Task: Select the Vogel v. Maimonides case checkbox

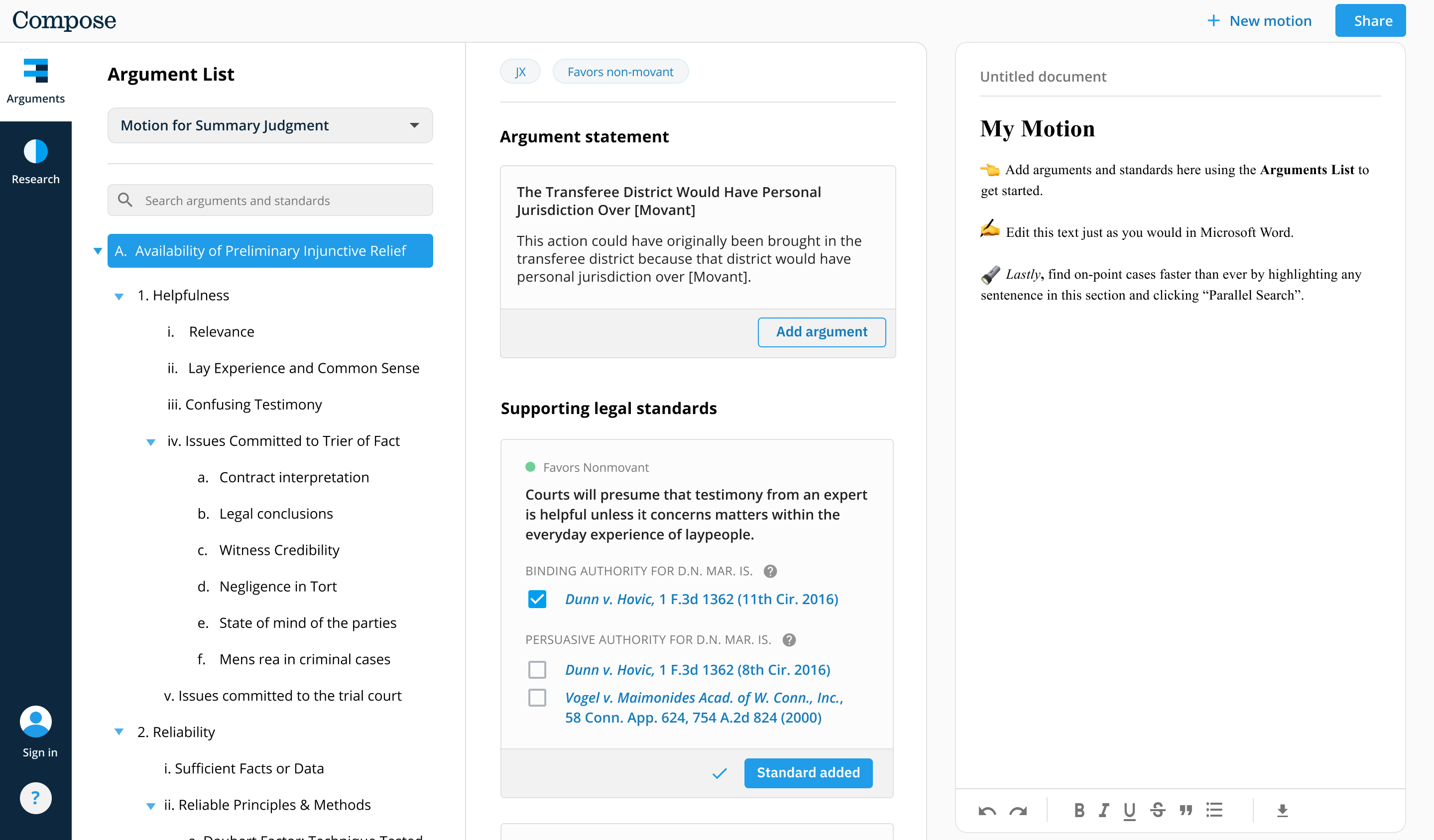Action: pos(537,697)
